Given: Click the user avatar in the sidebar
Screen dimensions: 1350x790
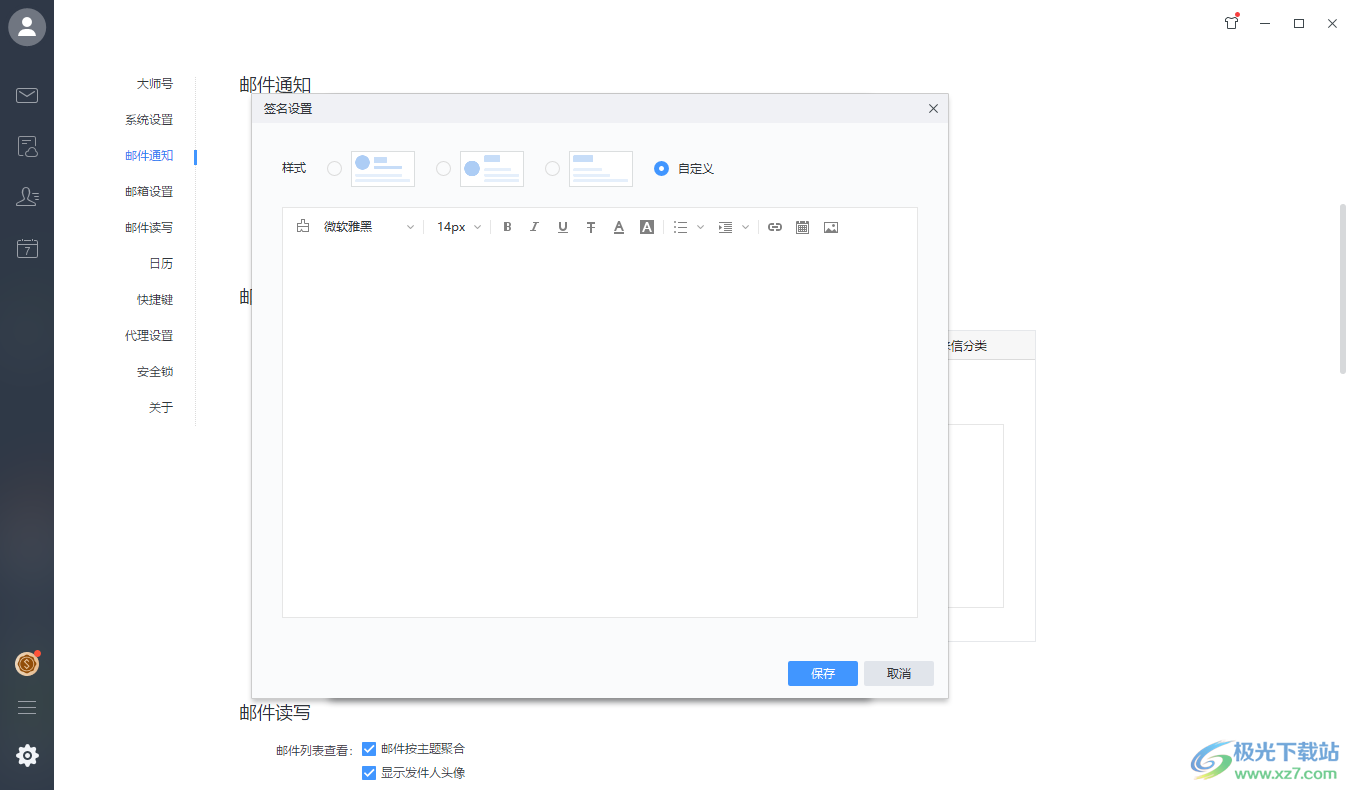Looking at the screenshot, I should tap(27, 27).
